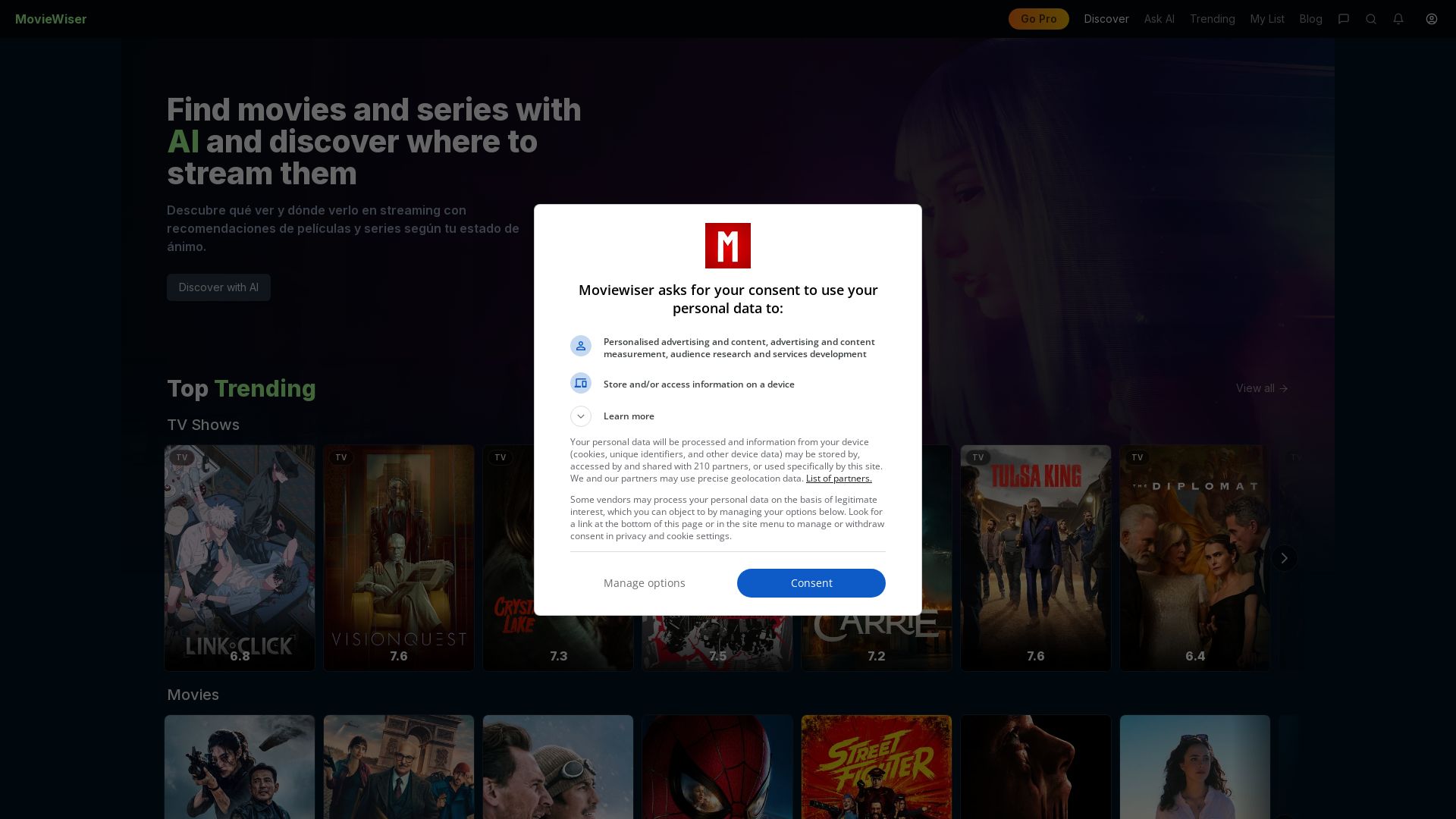Click the Store and/or access information text
Viewport: 1456px width, 819px height.
click(699, 384)
